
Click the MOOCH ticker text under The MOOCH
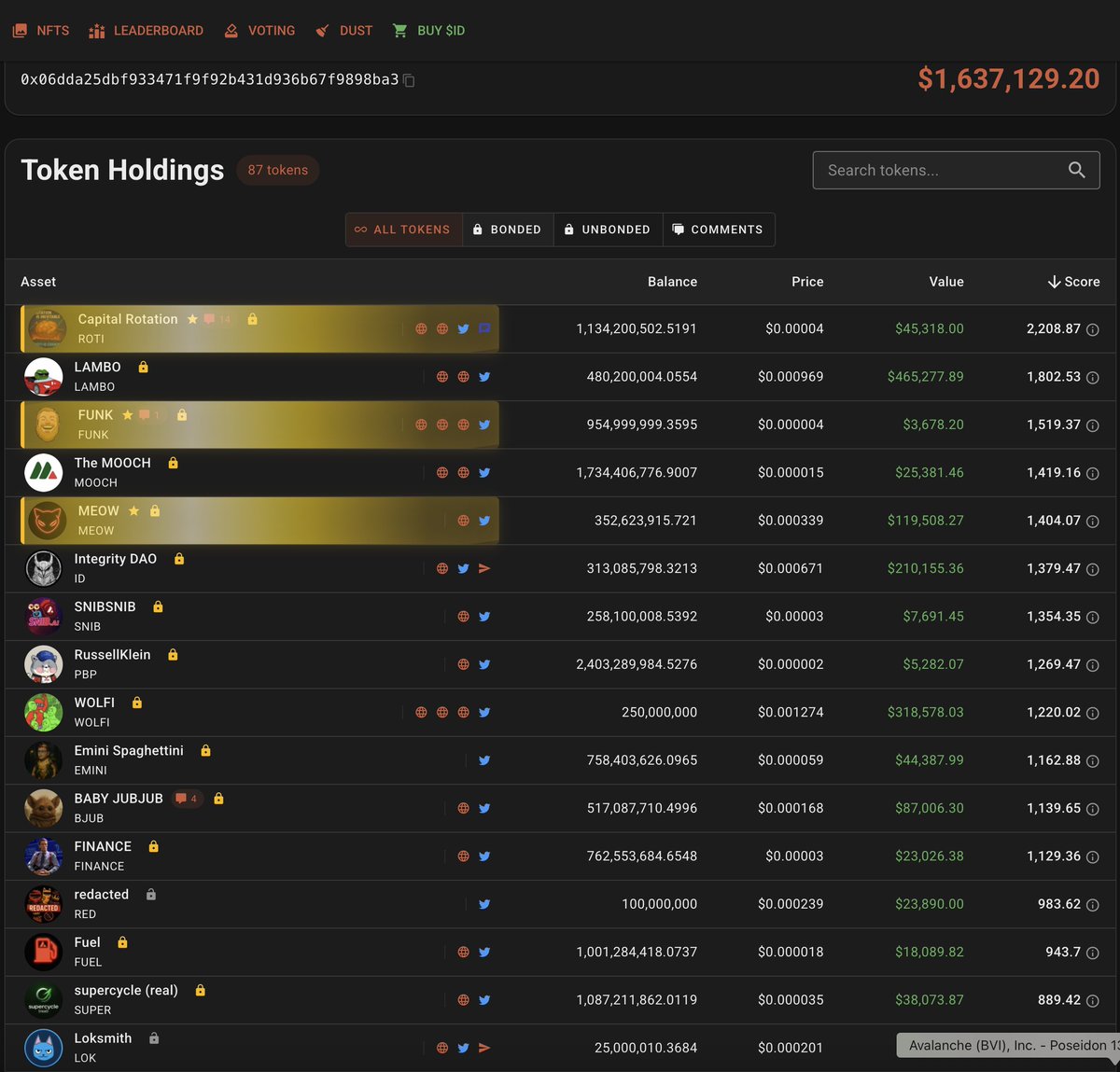click(x=96, y=483)
